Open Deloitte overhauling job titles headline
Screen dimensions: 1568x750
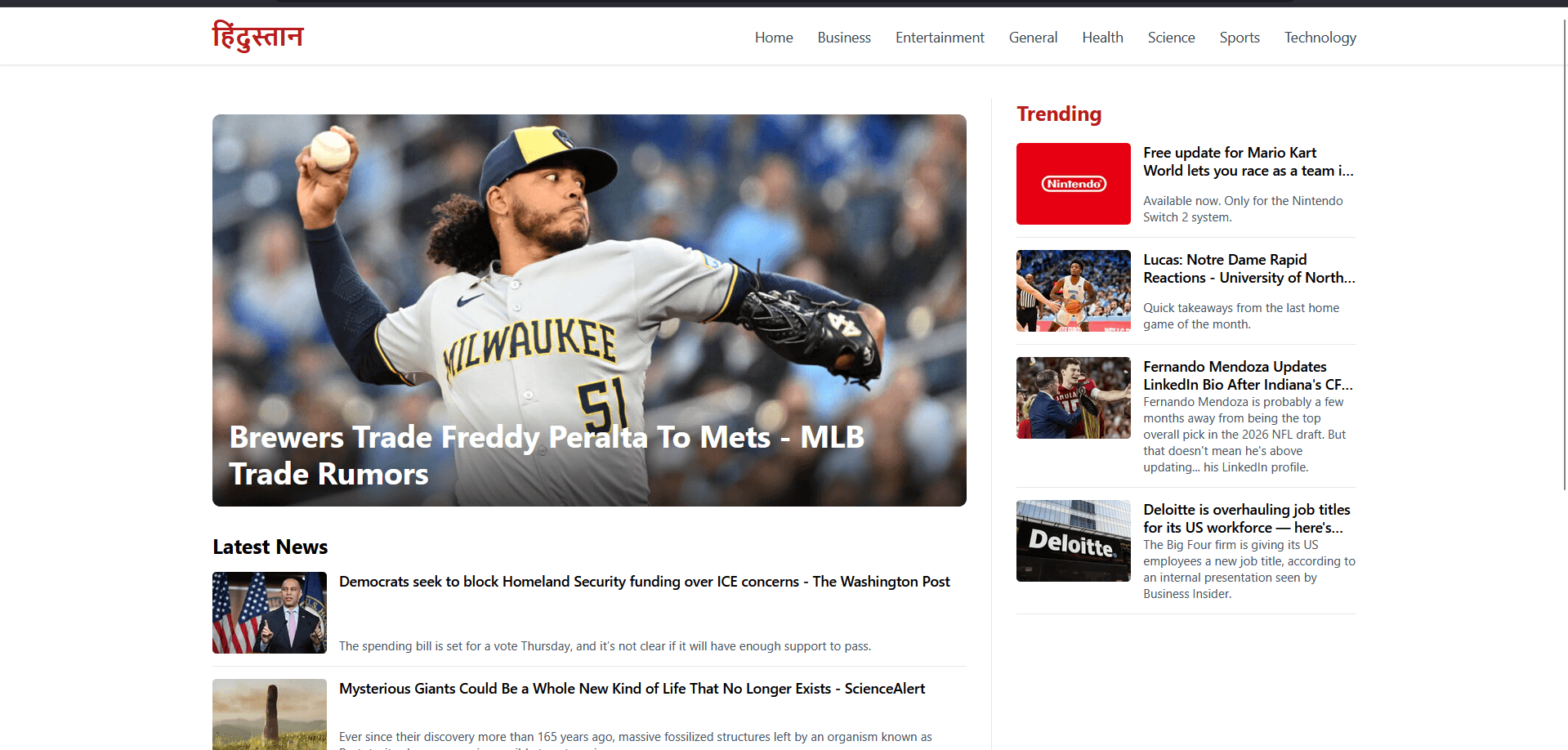point(1247,519)
